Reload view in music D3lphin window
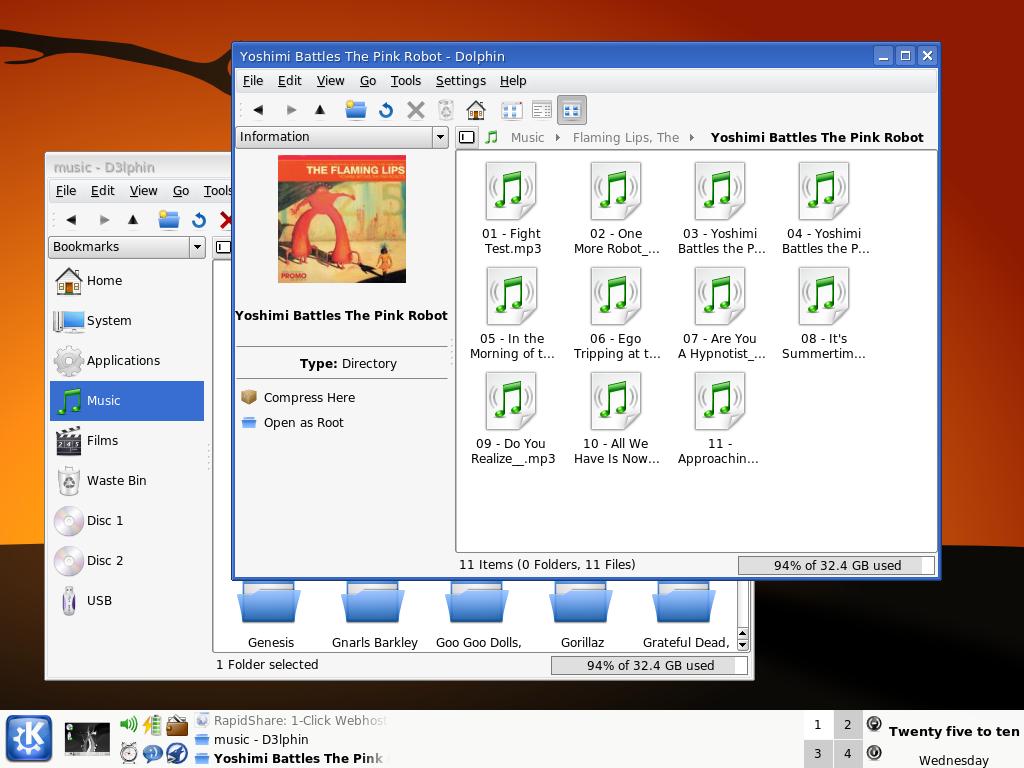The image size is (1024, 768). click(199, 220)
